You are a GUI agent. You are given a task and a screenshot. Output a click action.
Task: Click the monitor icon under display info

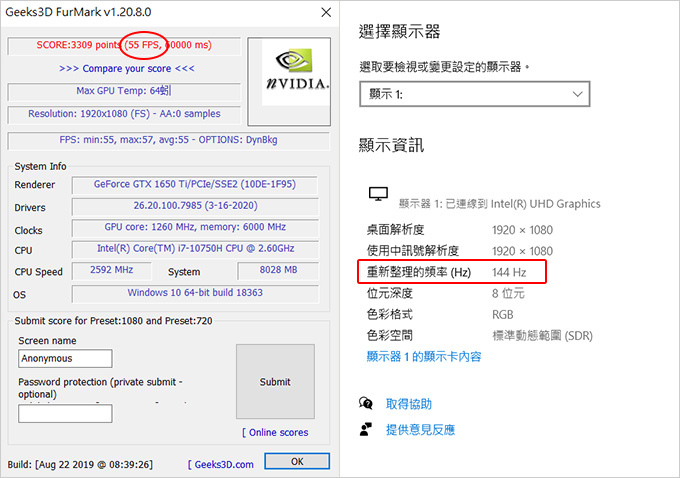pyautogui.click(x=378, y=194)
